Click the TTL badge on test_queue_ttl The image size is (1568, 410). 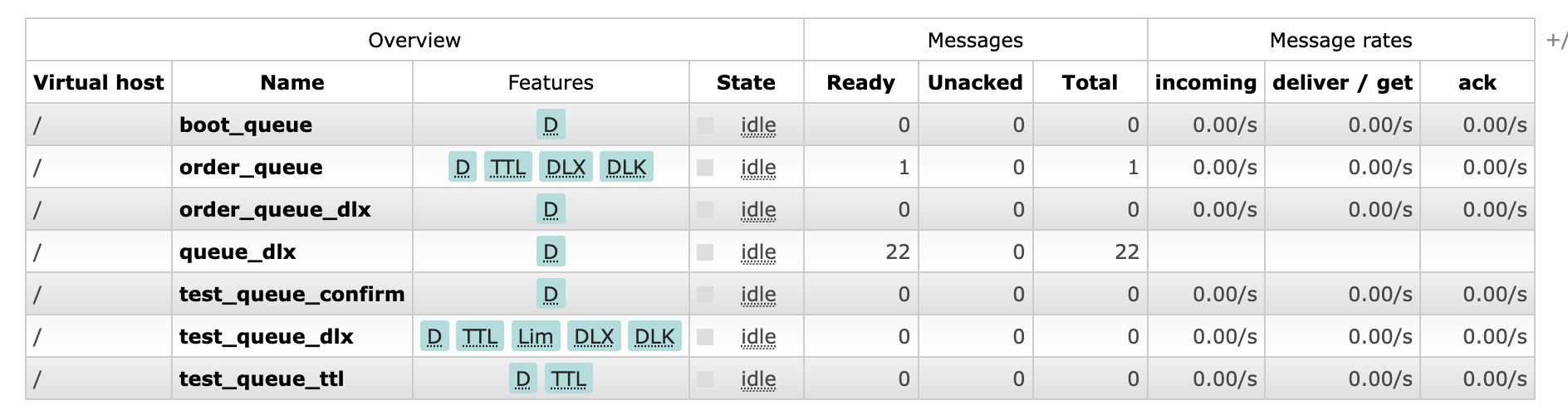tap(569, 378)
